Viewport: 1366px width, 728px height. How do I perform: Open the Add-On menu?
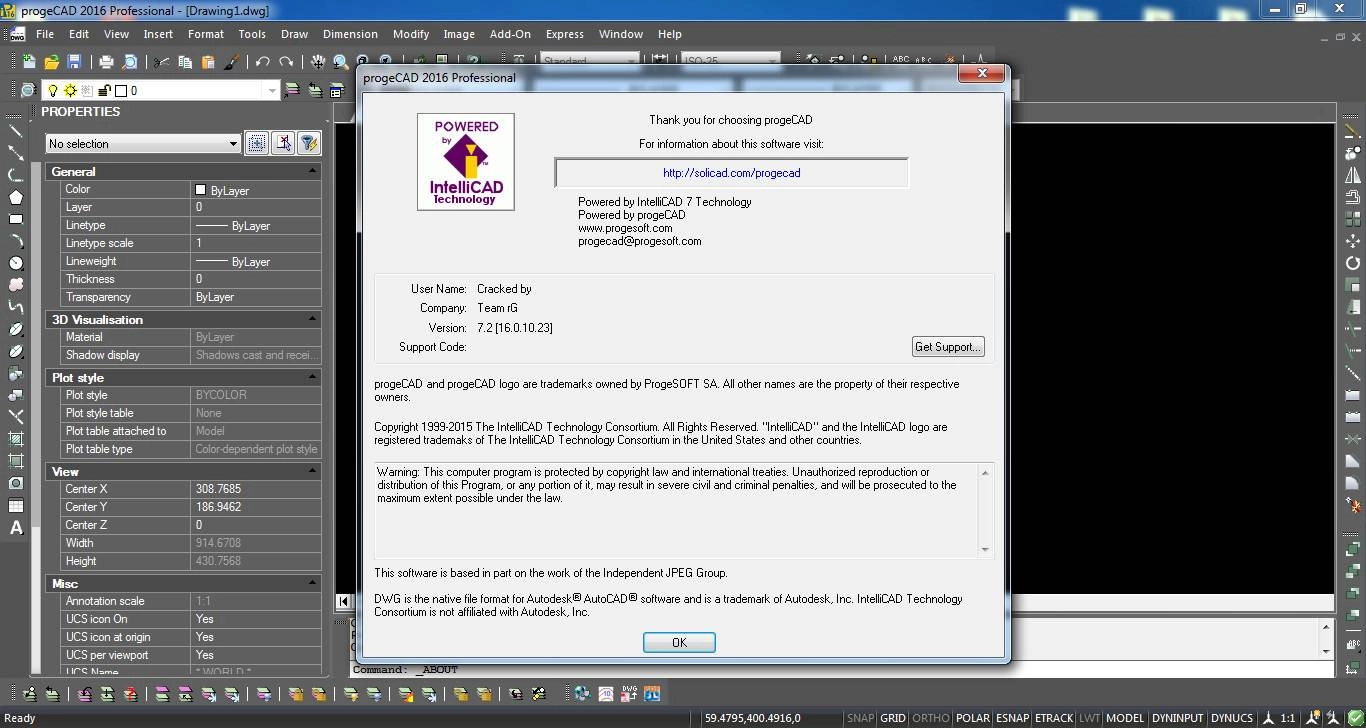coord(510,34)
